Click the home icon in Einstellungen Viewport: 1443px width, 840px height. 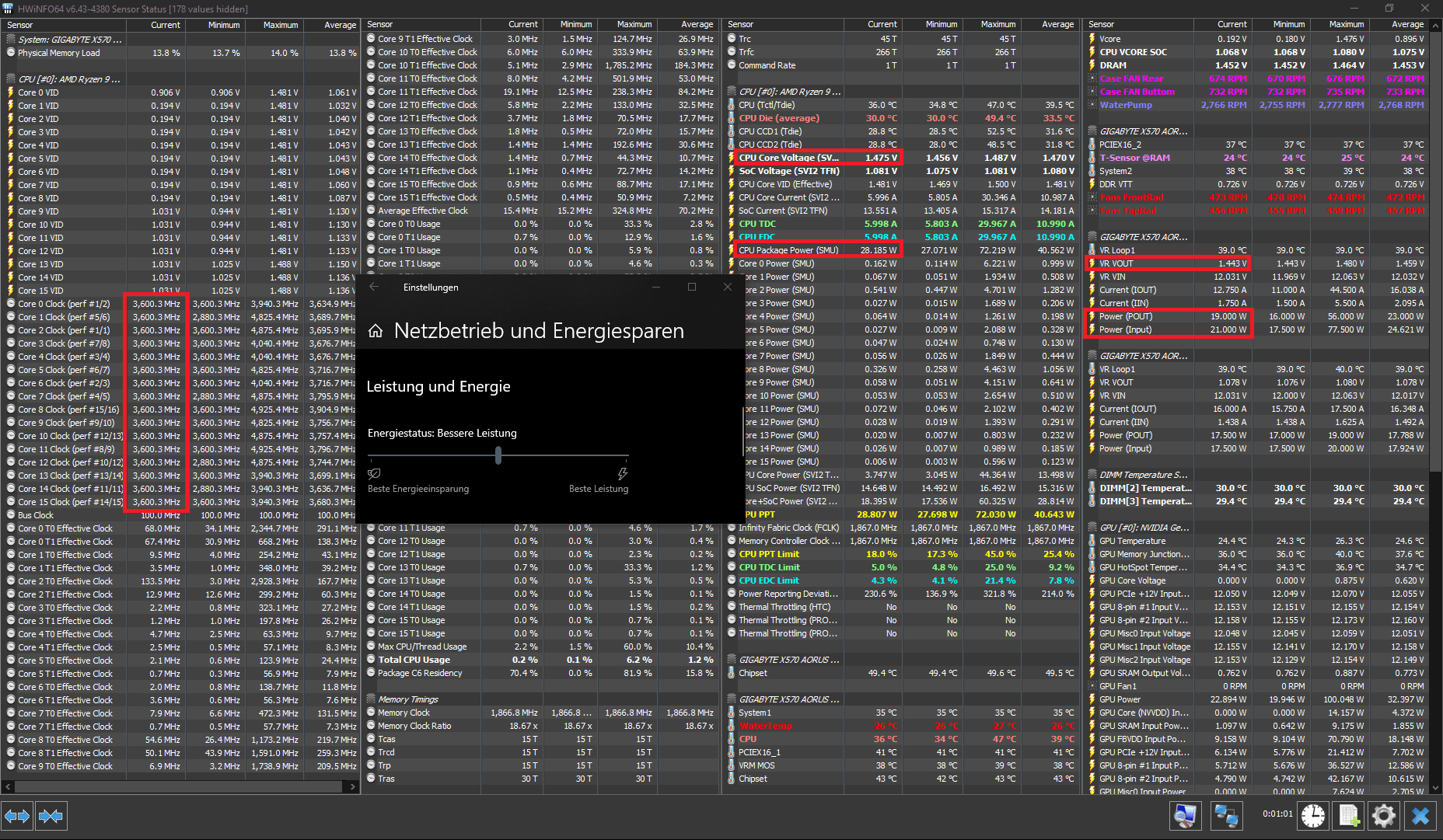click(x=376, y=332)
